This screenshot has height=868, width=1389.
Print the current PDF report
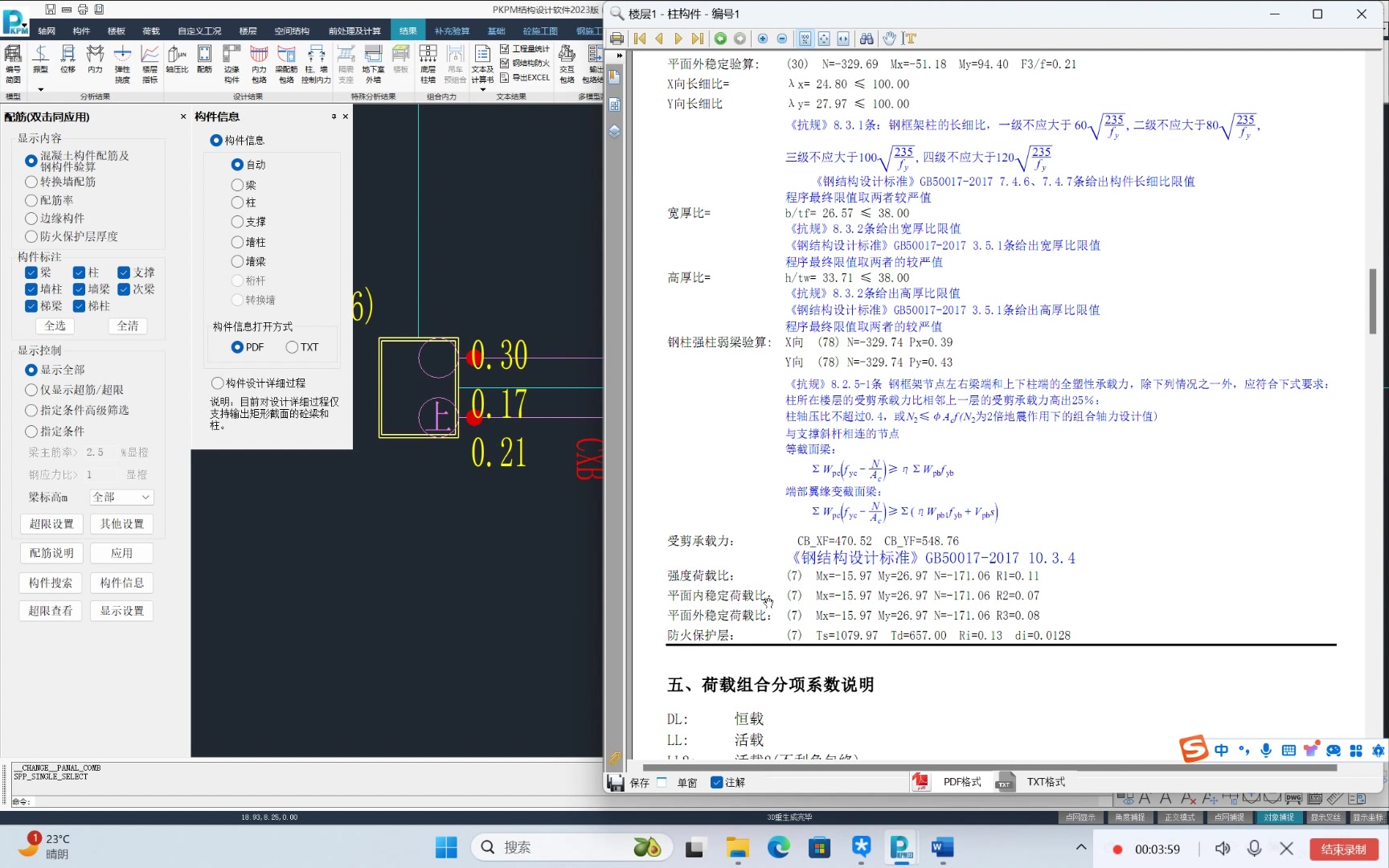point(618,38)
